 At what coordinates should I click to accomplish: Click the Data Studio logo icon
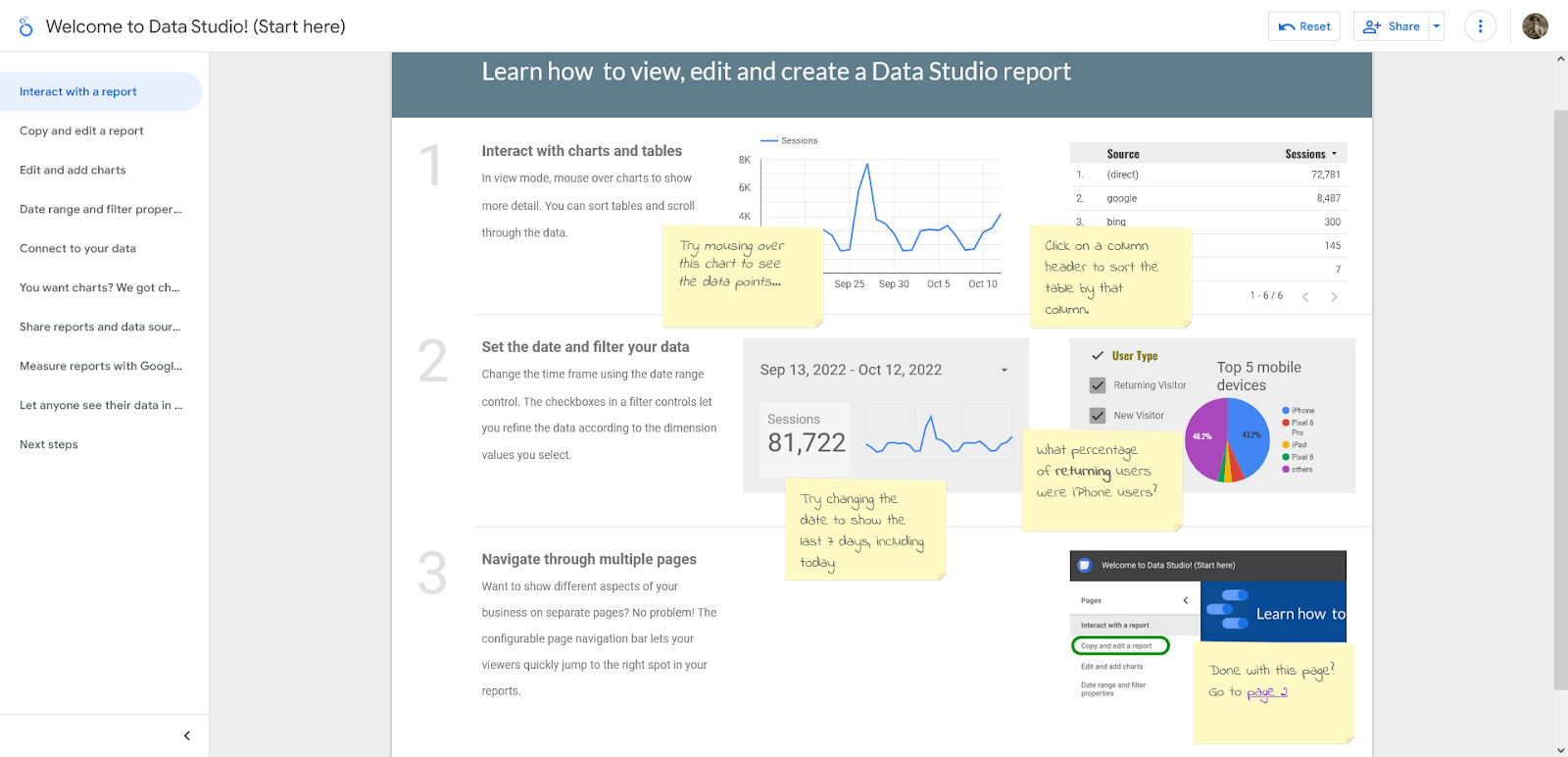point(25,26)
